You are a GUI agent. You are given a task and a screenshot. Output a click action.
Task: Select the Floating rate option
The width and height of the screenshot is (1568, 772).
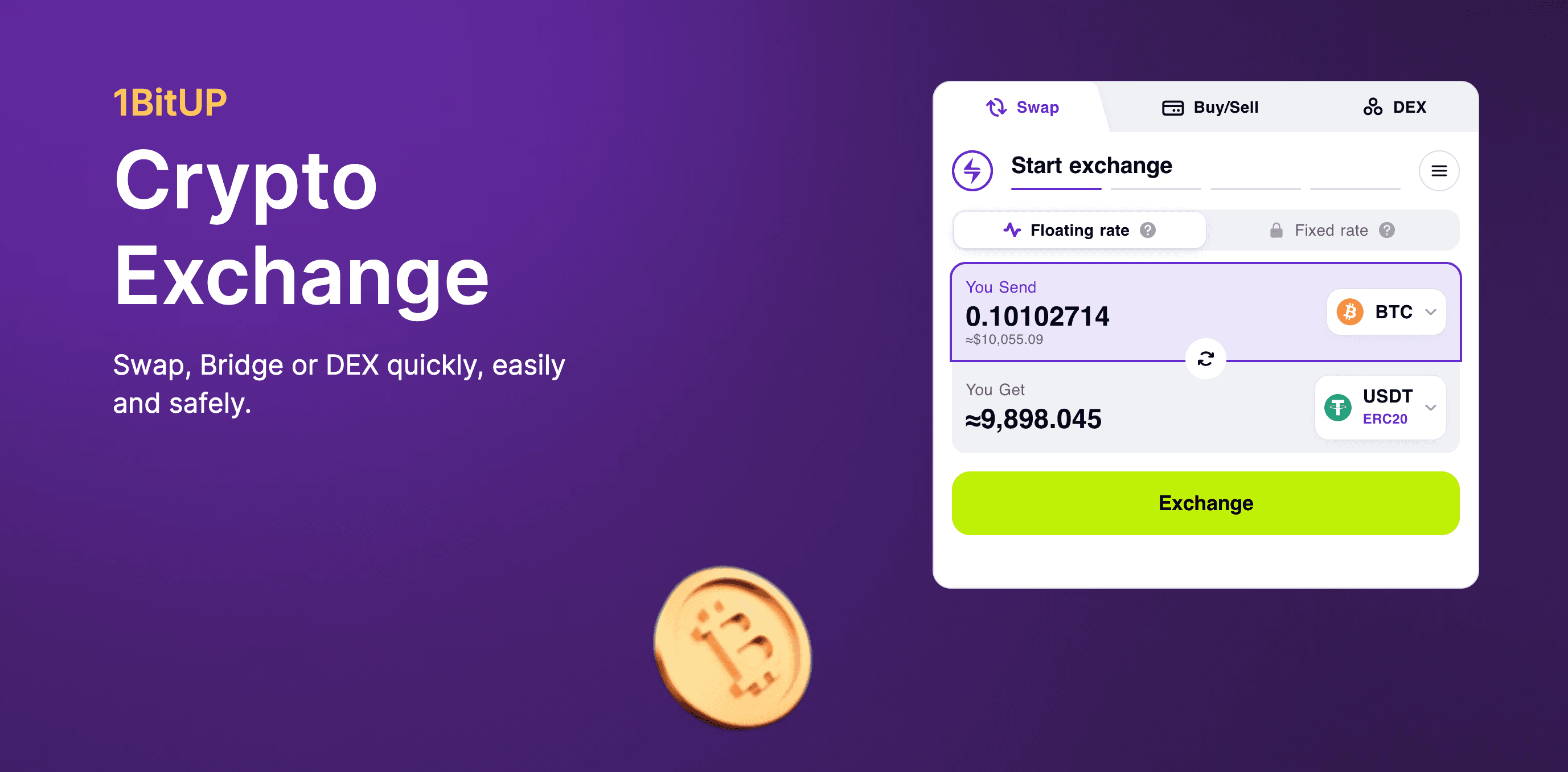pyautogui.click(x=1080, y=230)
